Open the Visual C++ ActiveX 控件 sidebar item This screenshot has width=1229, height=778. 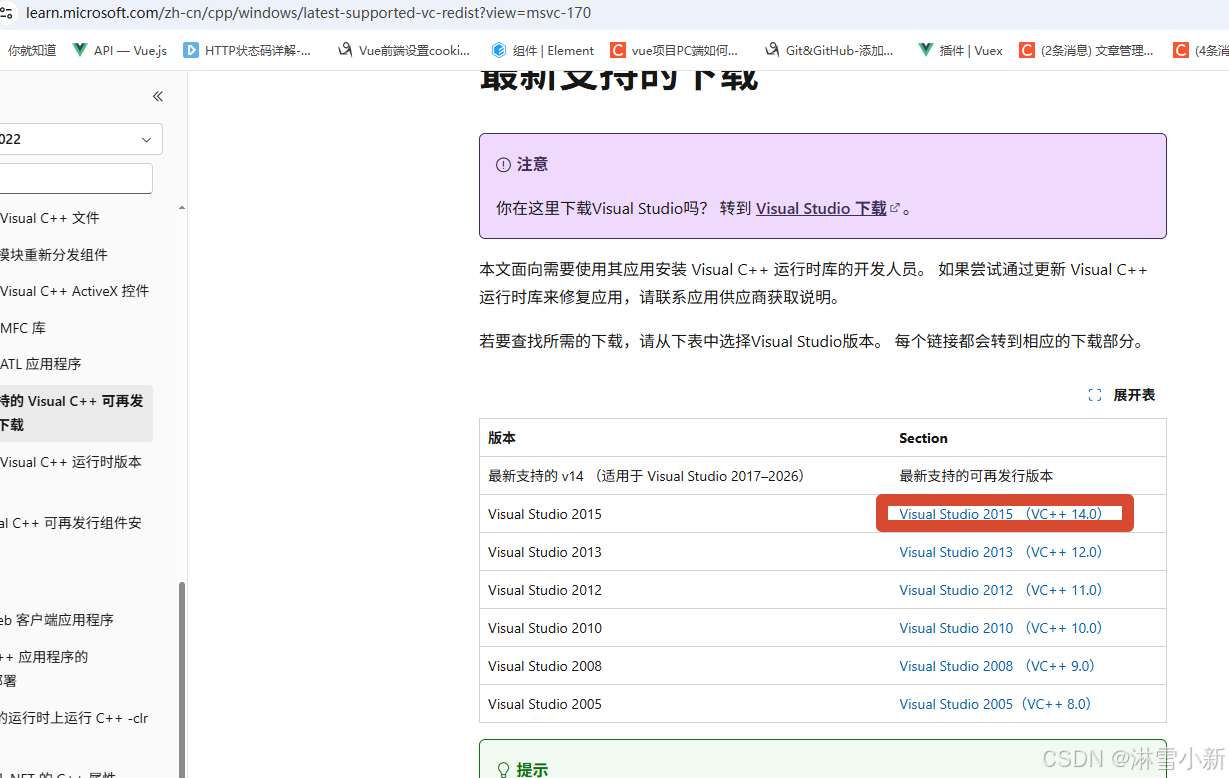click(75, 291)
